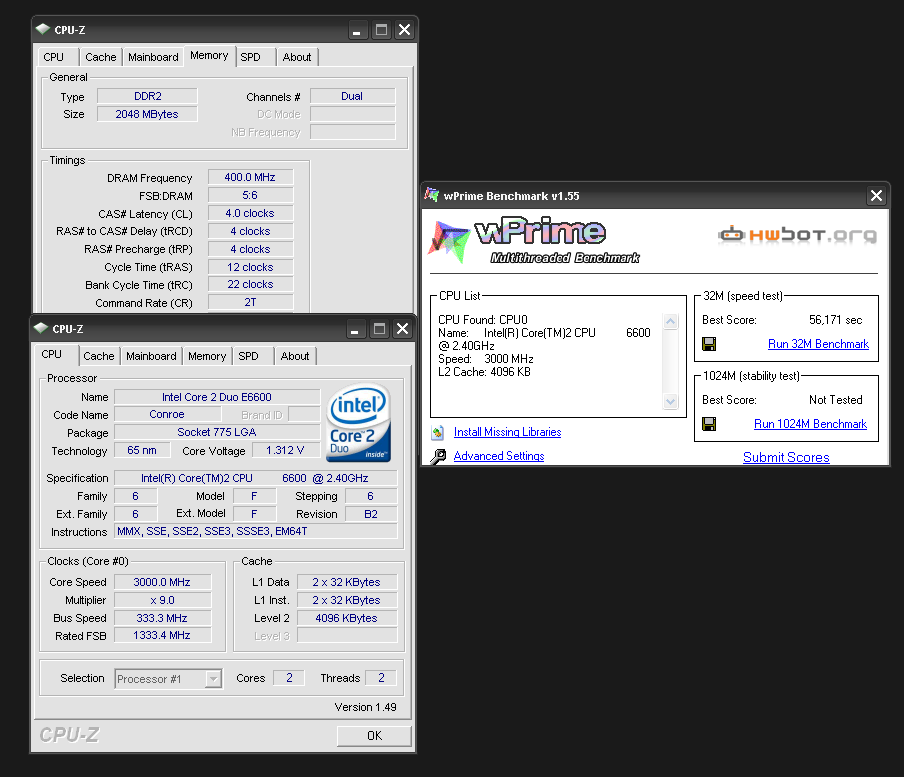Switch to Cache tab in front CPU-Z window
This screenshot has height=777, width=904.
point(99,356)
